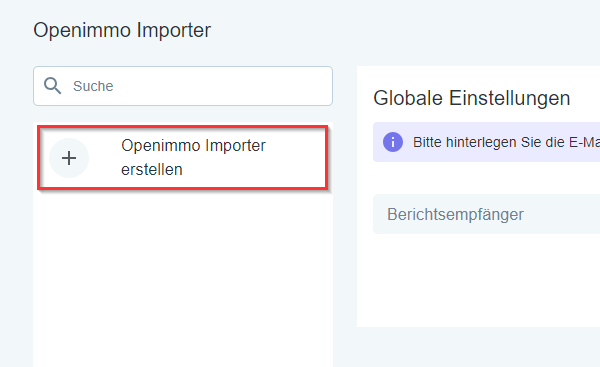
Task: Click the word "erstellen" in the list entry
Action: [x=152, y=170]
